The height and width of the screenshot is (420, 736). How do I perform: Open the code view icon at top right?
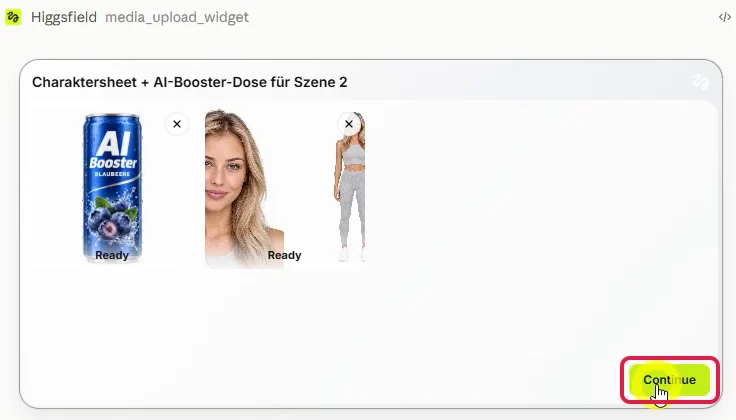(725, 17)
